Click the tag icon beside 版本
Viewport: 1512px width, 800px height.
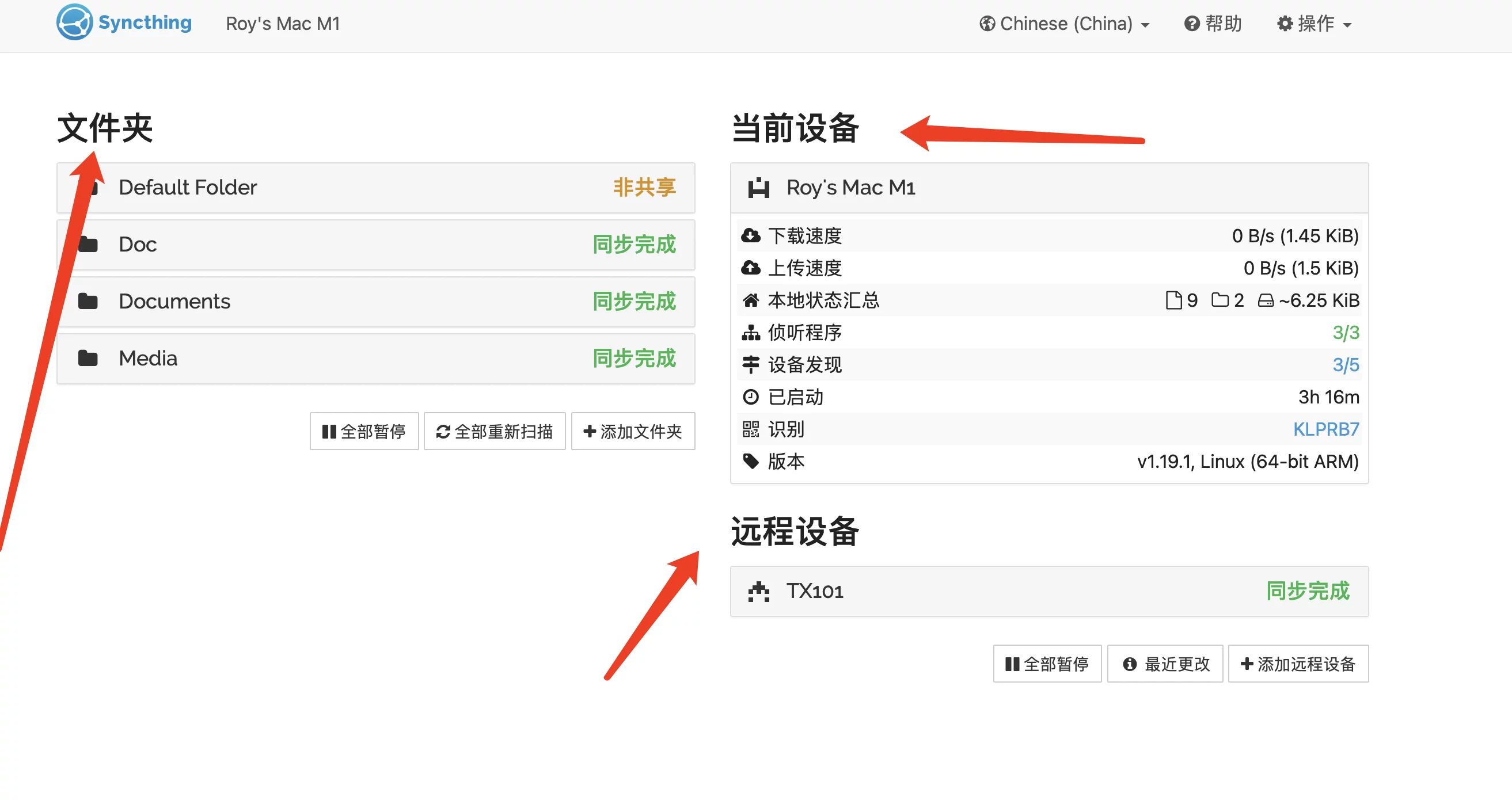coord(750,462)
